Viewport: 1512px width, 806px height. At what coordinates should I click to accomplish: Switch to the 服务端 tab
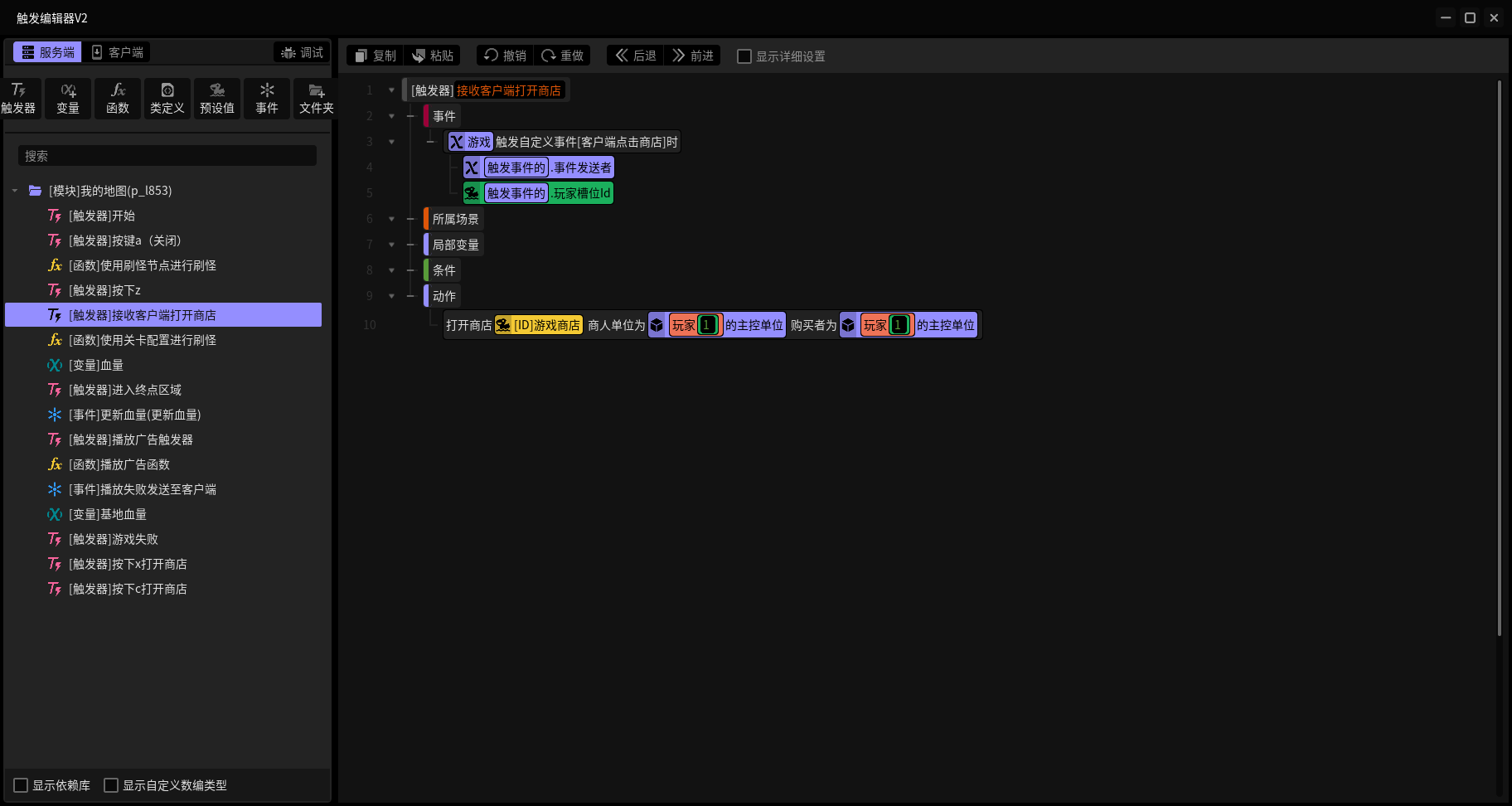point(48,52)
